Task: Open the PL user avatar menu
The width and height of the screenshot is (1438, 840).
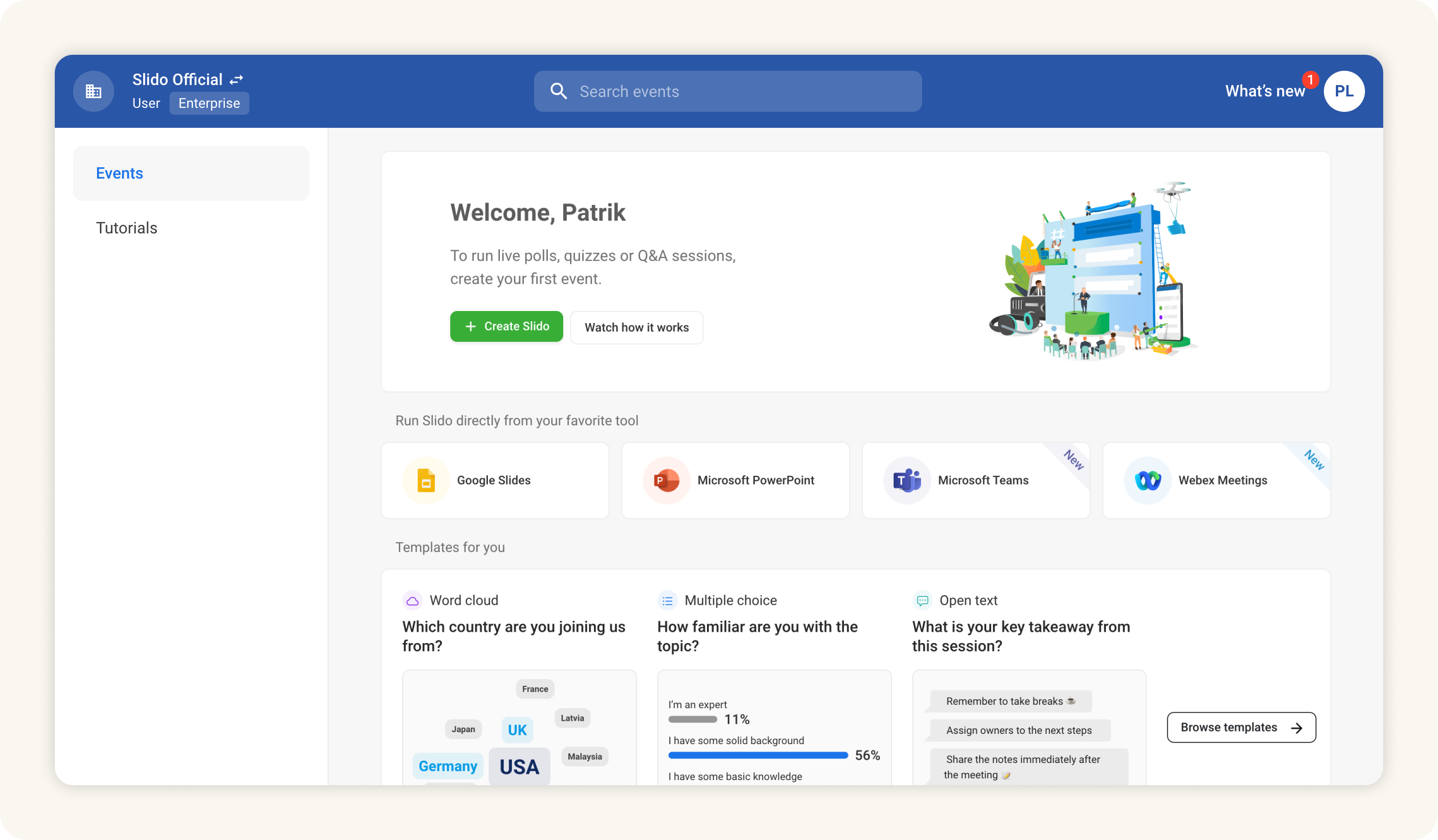Action: click(x=1344, y=91)
